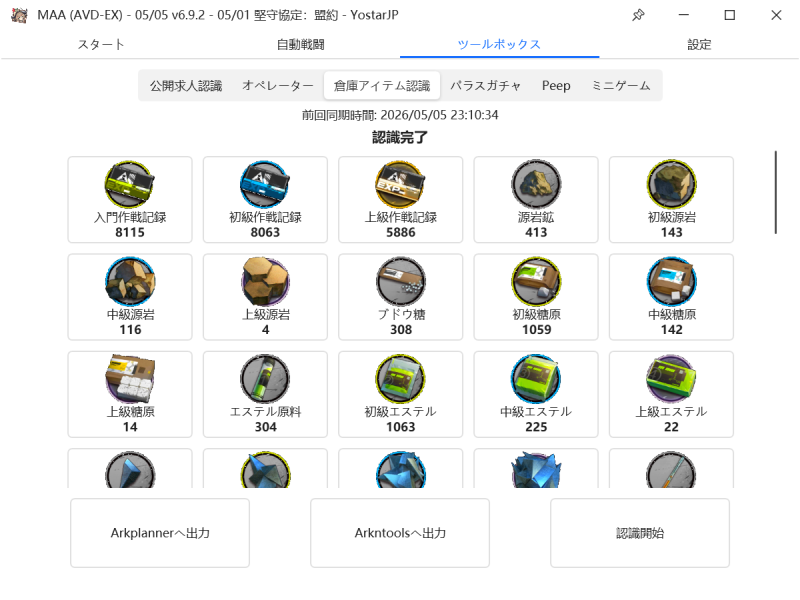Click the エステル原料 item icon
Viewport: 800px width, 600px height.
pyautogui.click(x=265, y=379)
